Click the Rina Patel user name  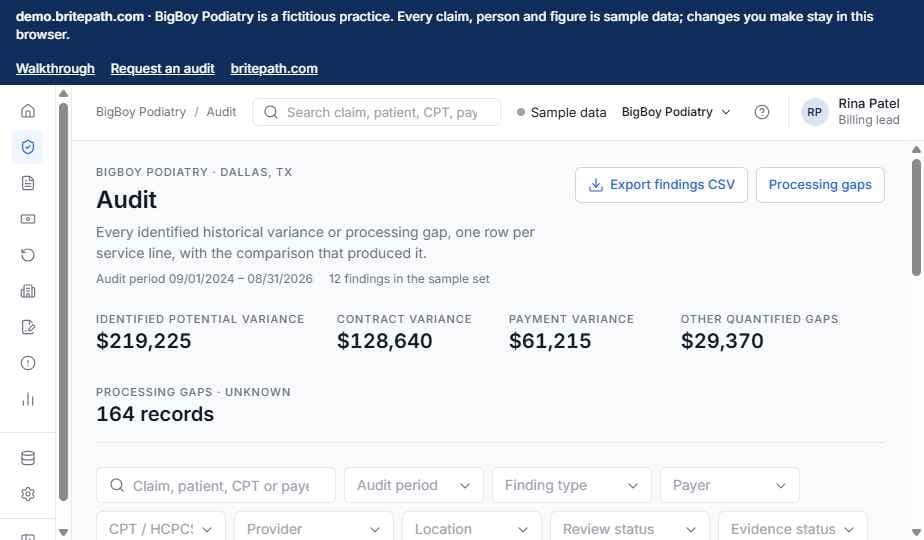[869, 104]
